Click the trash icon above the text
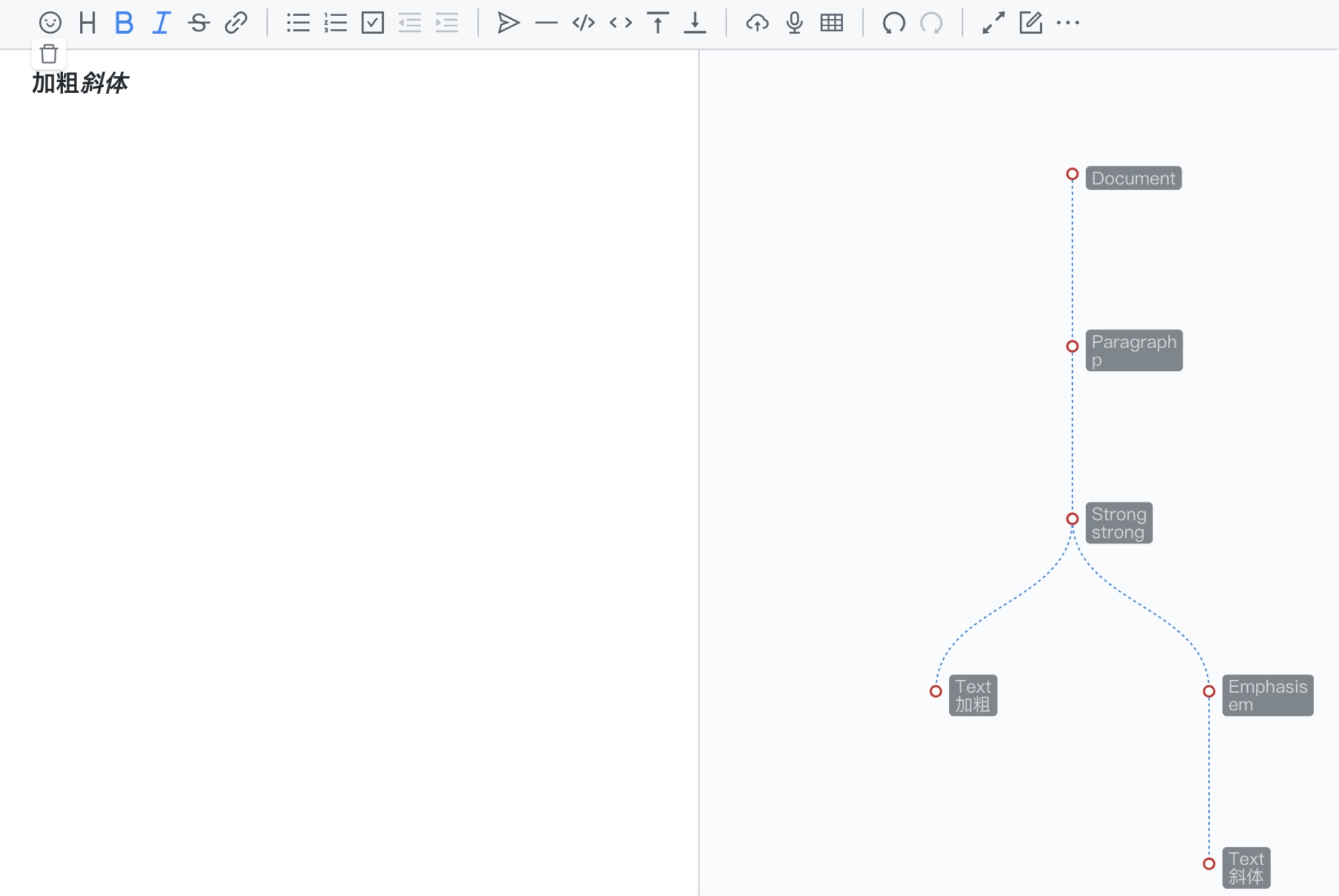This screenshot has height=896, width=1339. click(49, 54)
